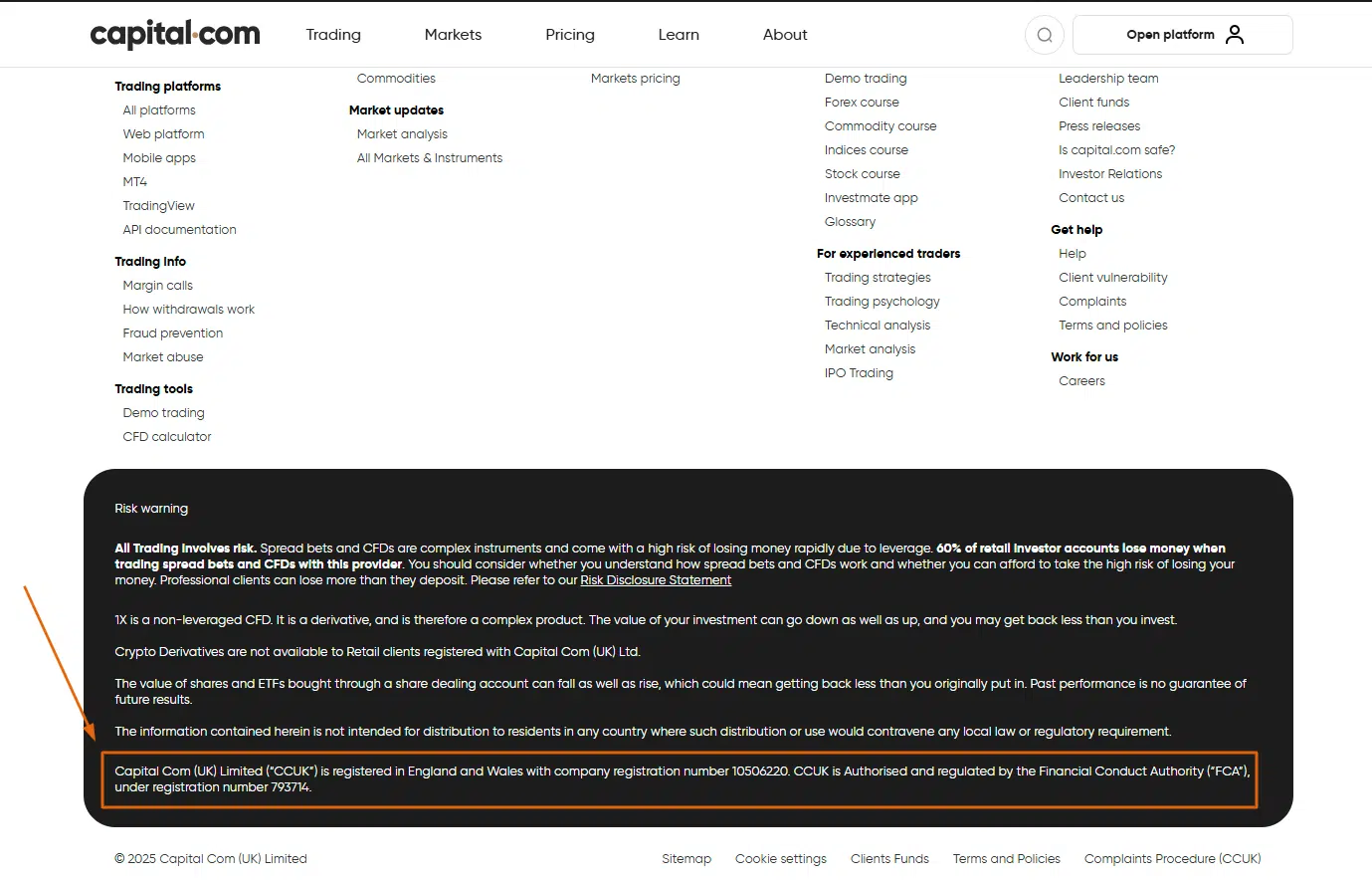This screenshot has width=1372, height=880.
Task: Follow the Risk Disclosure Statement link
Action: pos(656,580)
